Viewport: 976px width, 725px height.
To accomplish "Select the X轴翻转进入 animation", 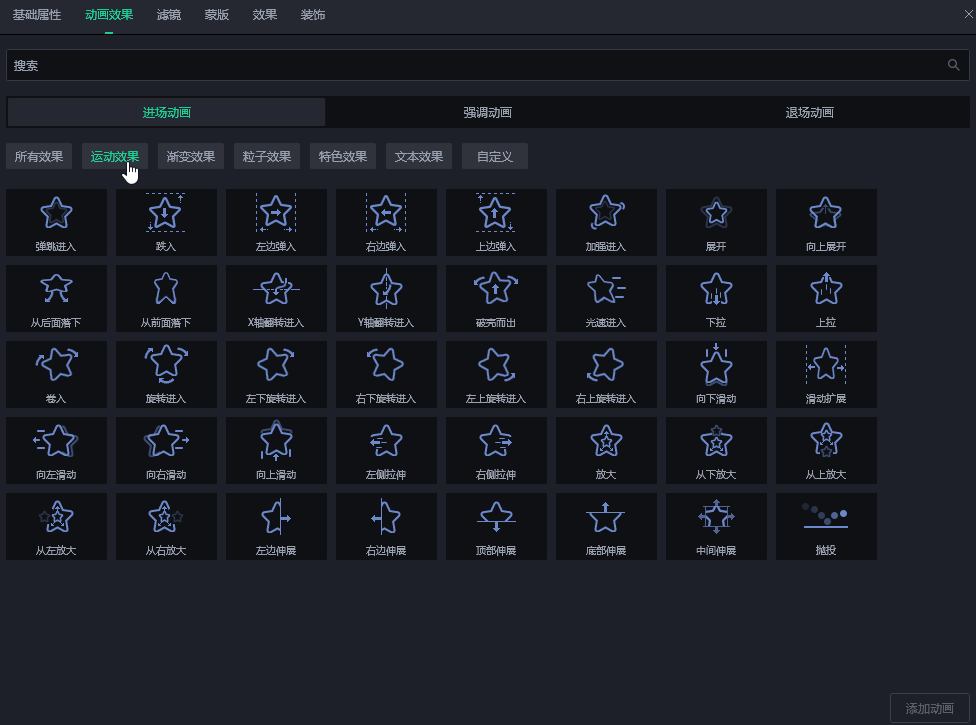I will (276, 298).
